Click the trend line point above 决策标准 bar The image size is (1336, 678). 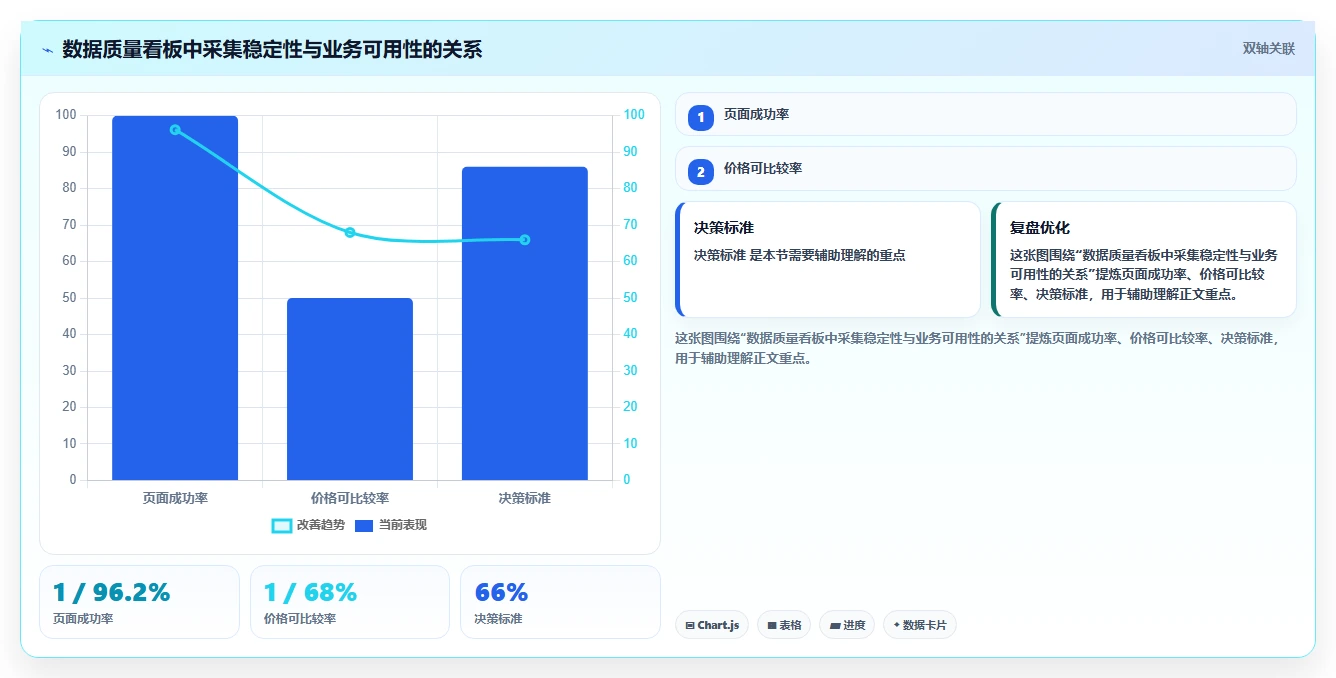pos(525,240)
